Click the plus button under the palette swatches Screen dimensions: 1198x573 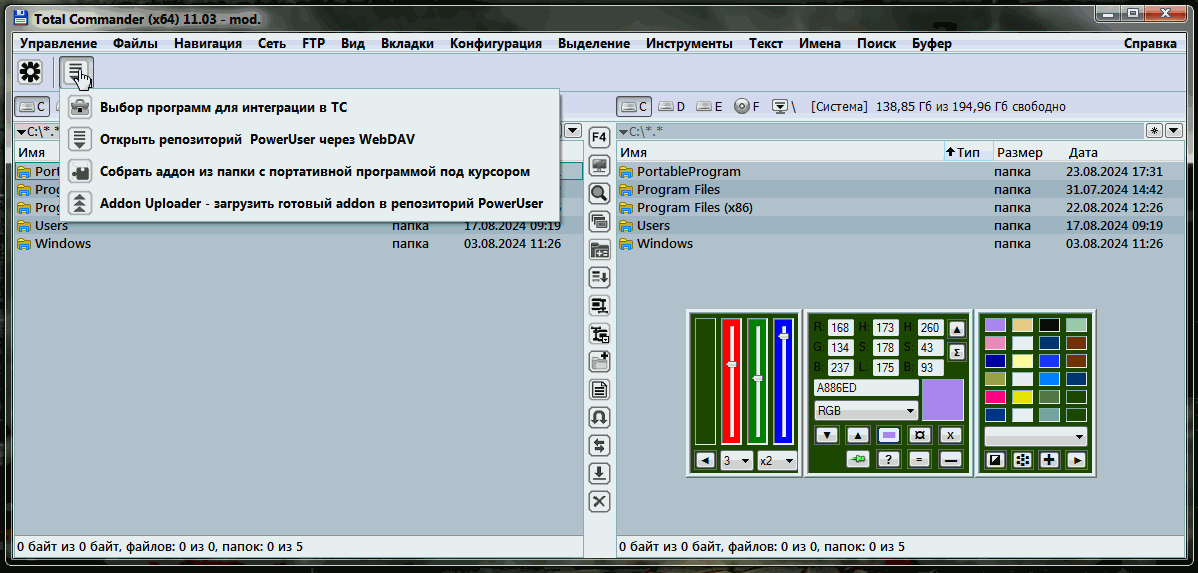(x=1049, y=460)
